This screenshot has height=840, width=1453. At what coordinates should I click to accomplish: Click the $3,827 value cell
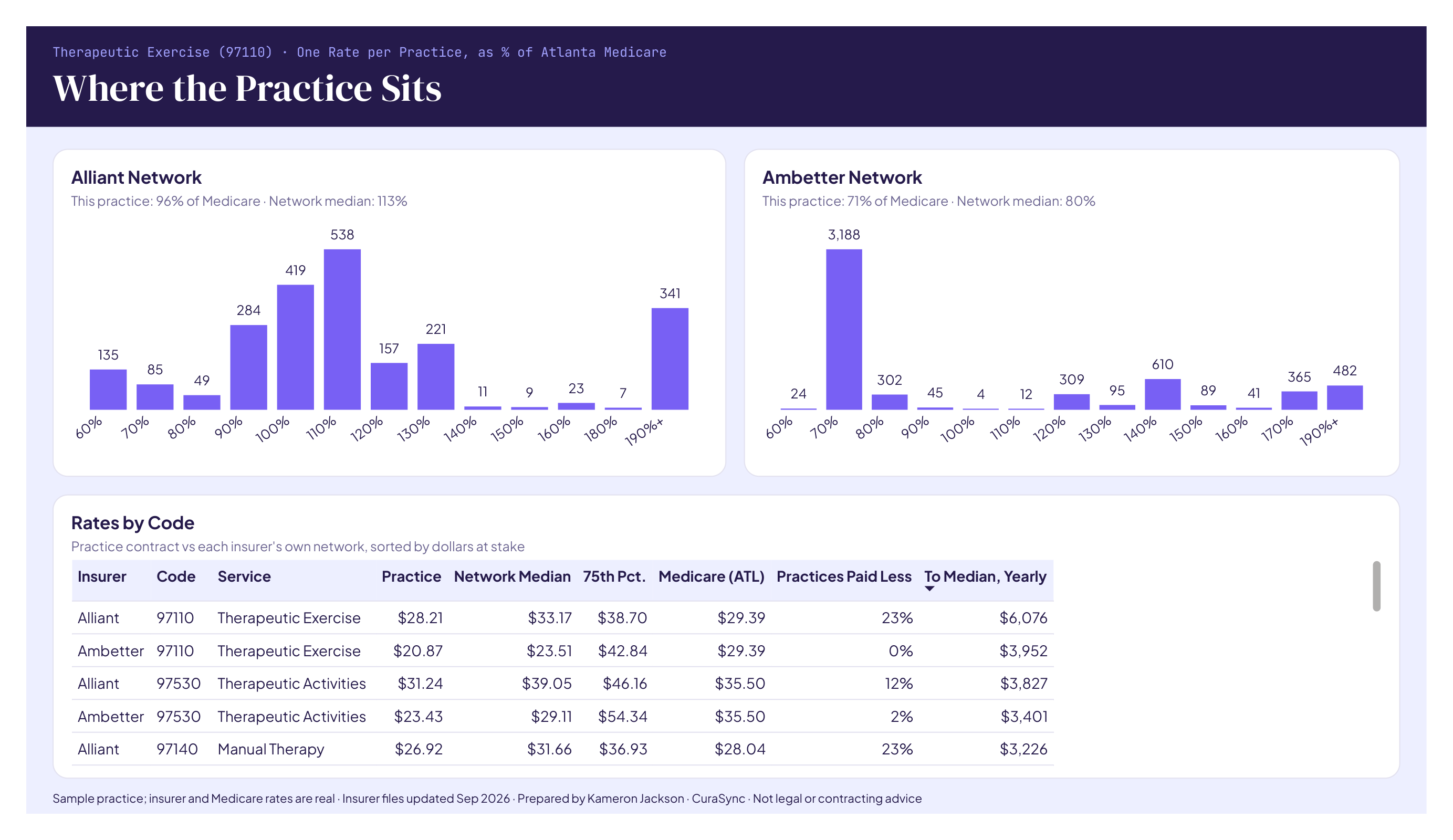tap(1023, 683)
